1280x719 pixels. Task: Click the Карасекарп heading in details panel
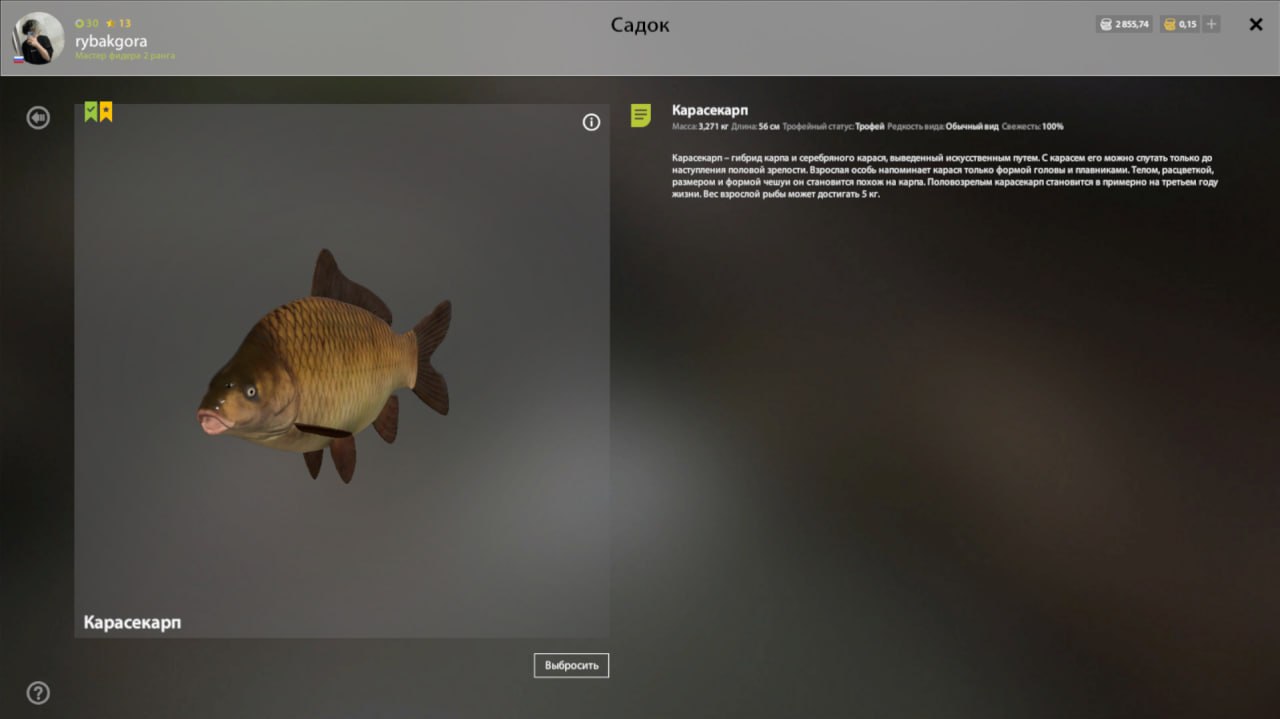point(710,110)
